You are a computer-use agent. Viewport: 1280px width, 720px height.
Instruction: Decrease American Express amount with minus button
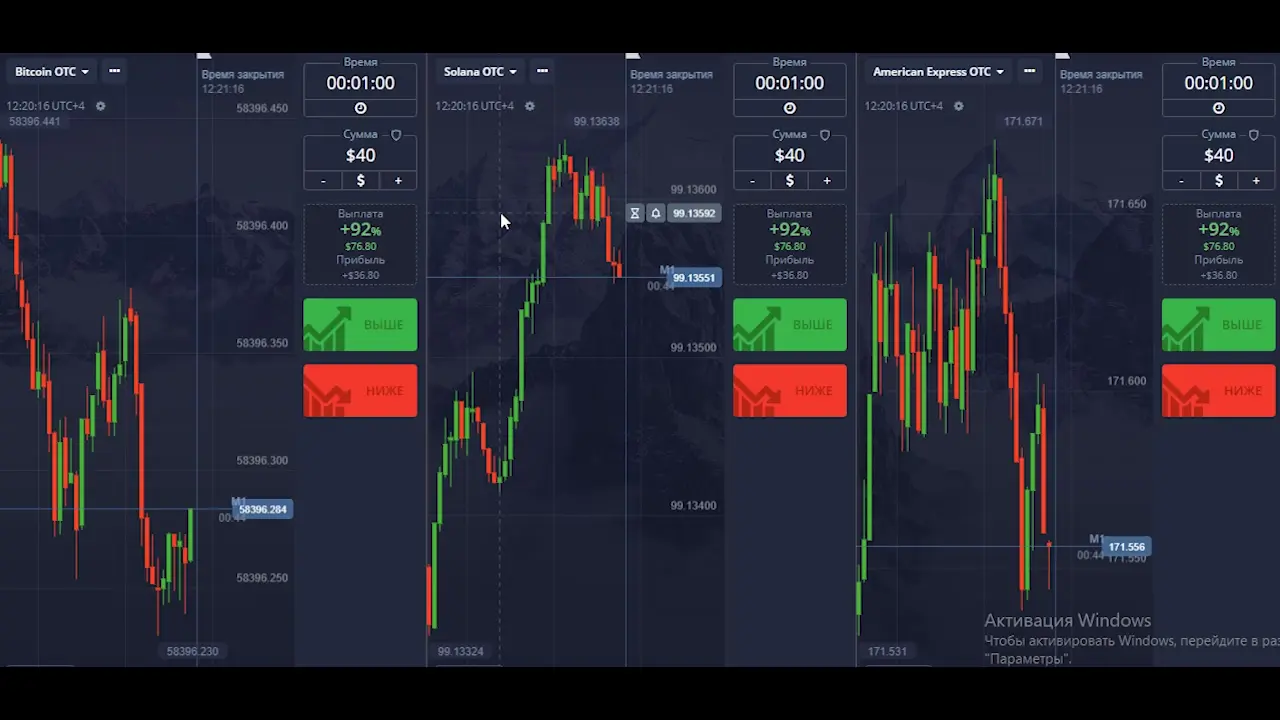[x=1181, y=181]
